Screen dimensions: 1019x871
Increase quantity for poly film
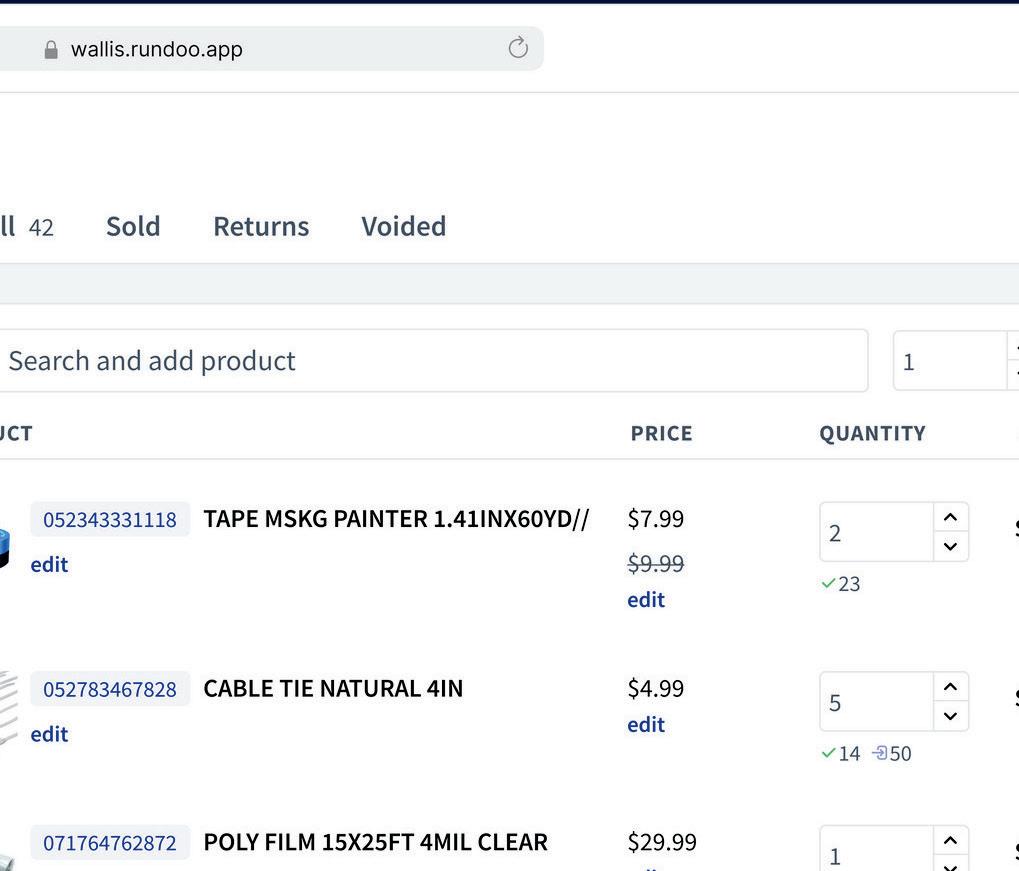tap(950, 841)
